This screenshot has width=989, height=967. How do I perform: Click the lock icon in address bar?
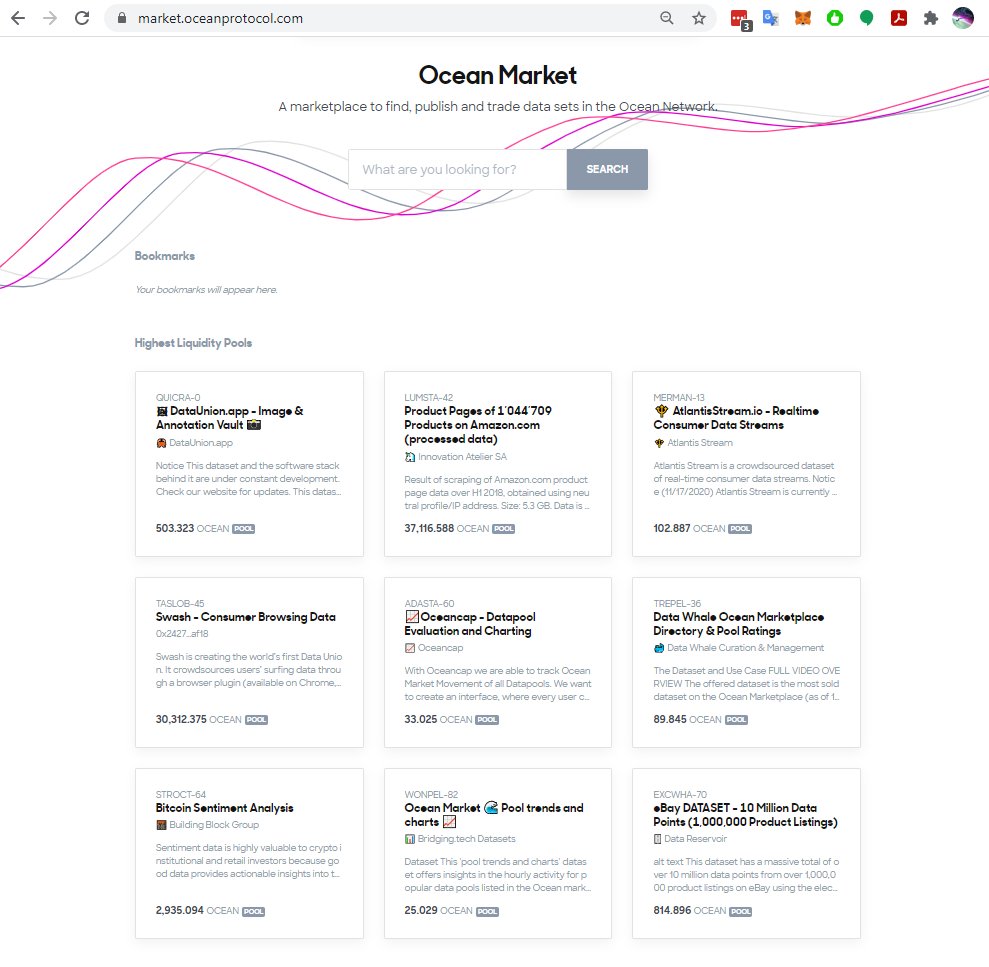tap(122, 18)
